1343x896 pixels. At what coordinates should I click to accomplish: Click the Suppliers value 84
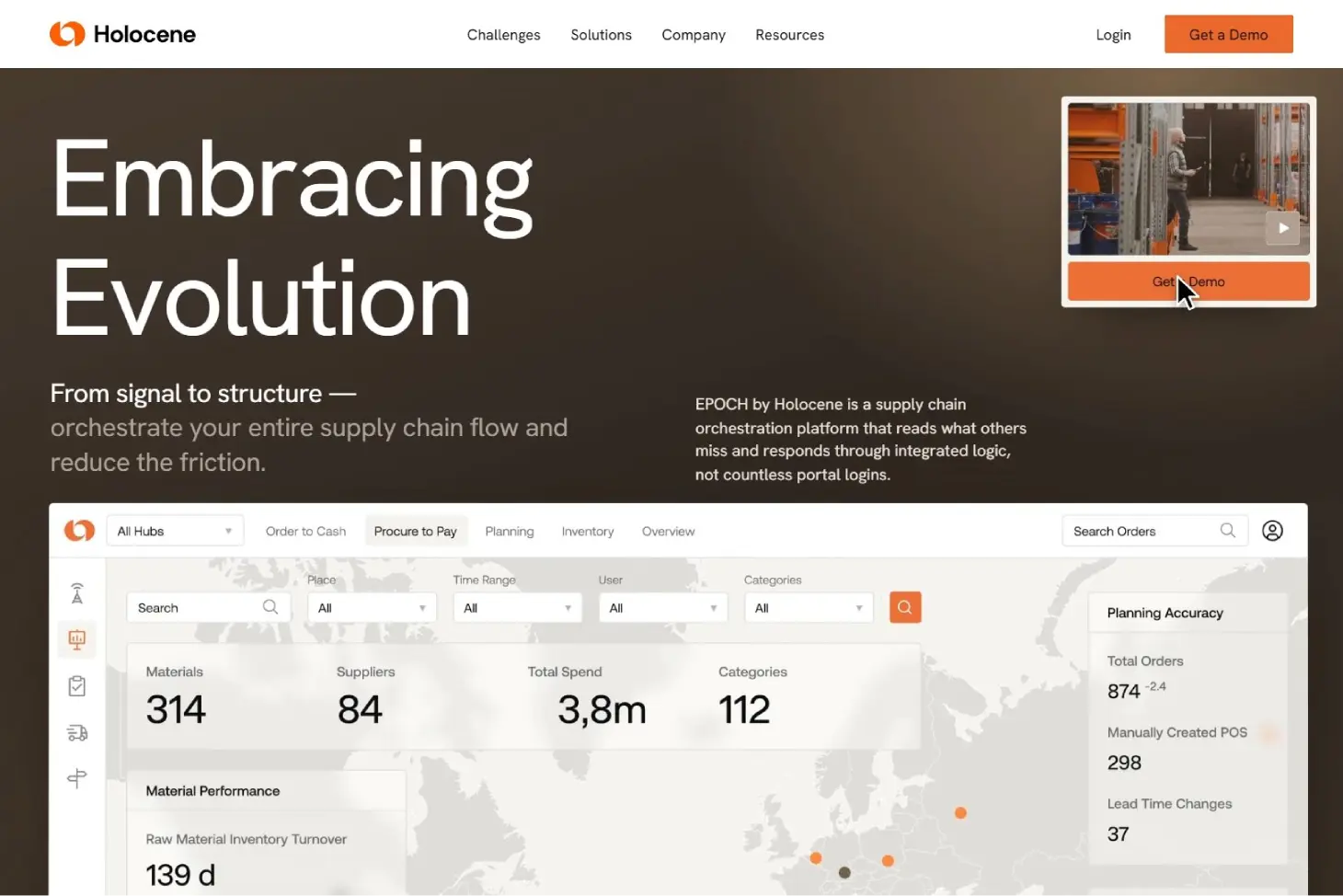360,709
